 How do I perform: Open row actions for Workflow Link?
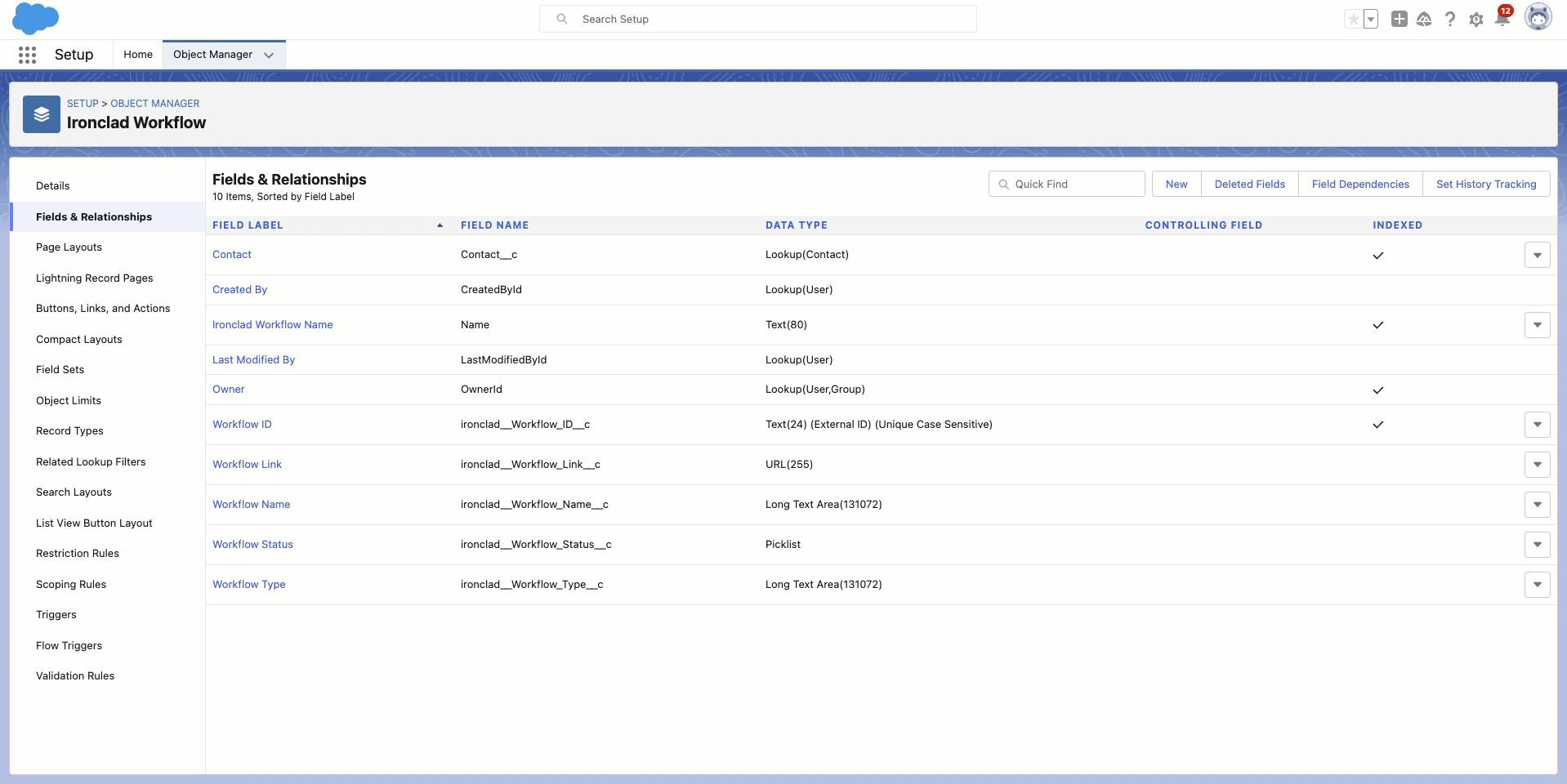click(x=1538, y=465)
